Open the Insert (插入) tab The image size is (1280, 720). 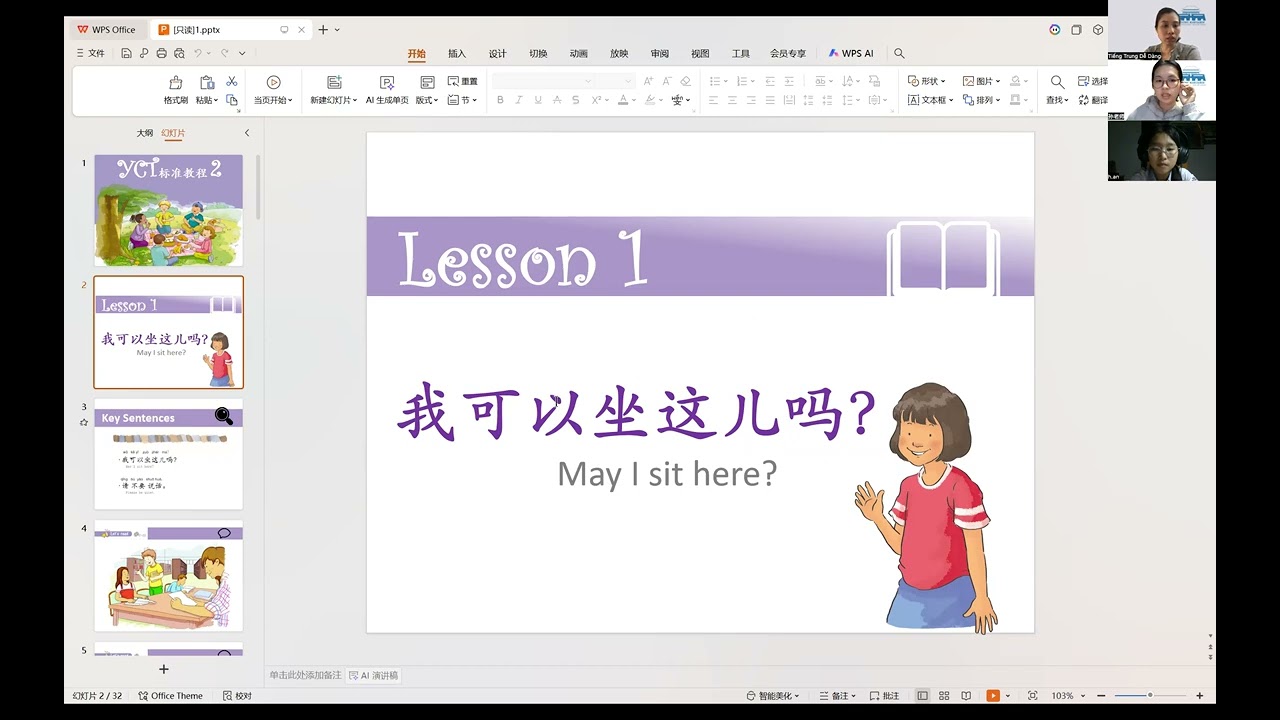coord(457,54)
